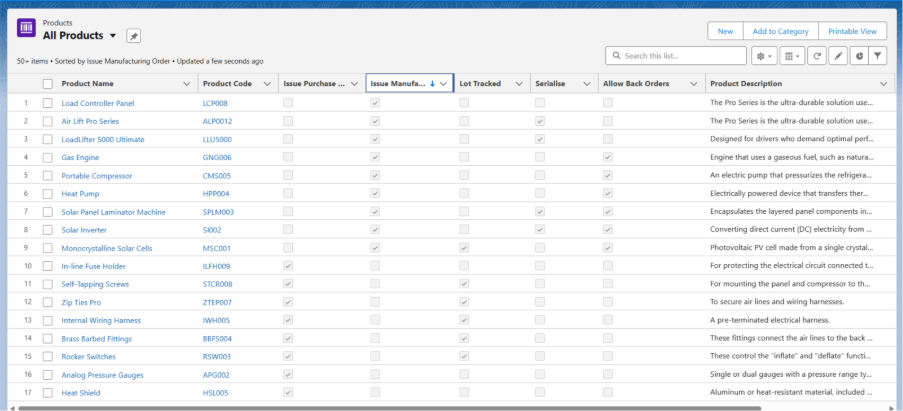Sort by the Product Code column header
This screenshot has height=411, width=903.
click(x=225, y=84)
